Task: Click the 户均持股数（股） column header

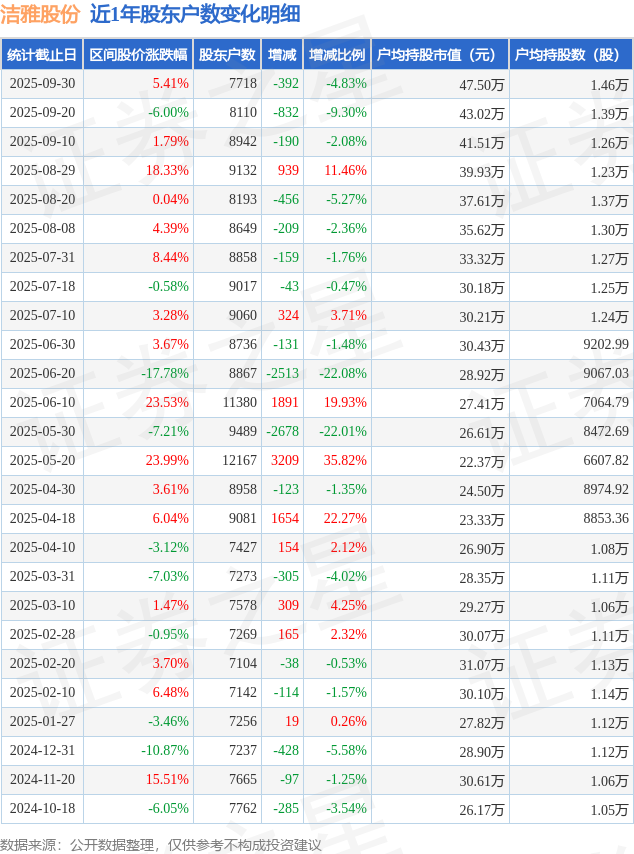Action: click(x=570, y=55)
